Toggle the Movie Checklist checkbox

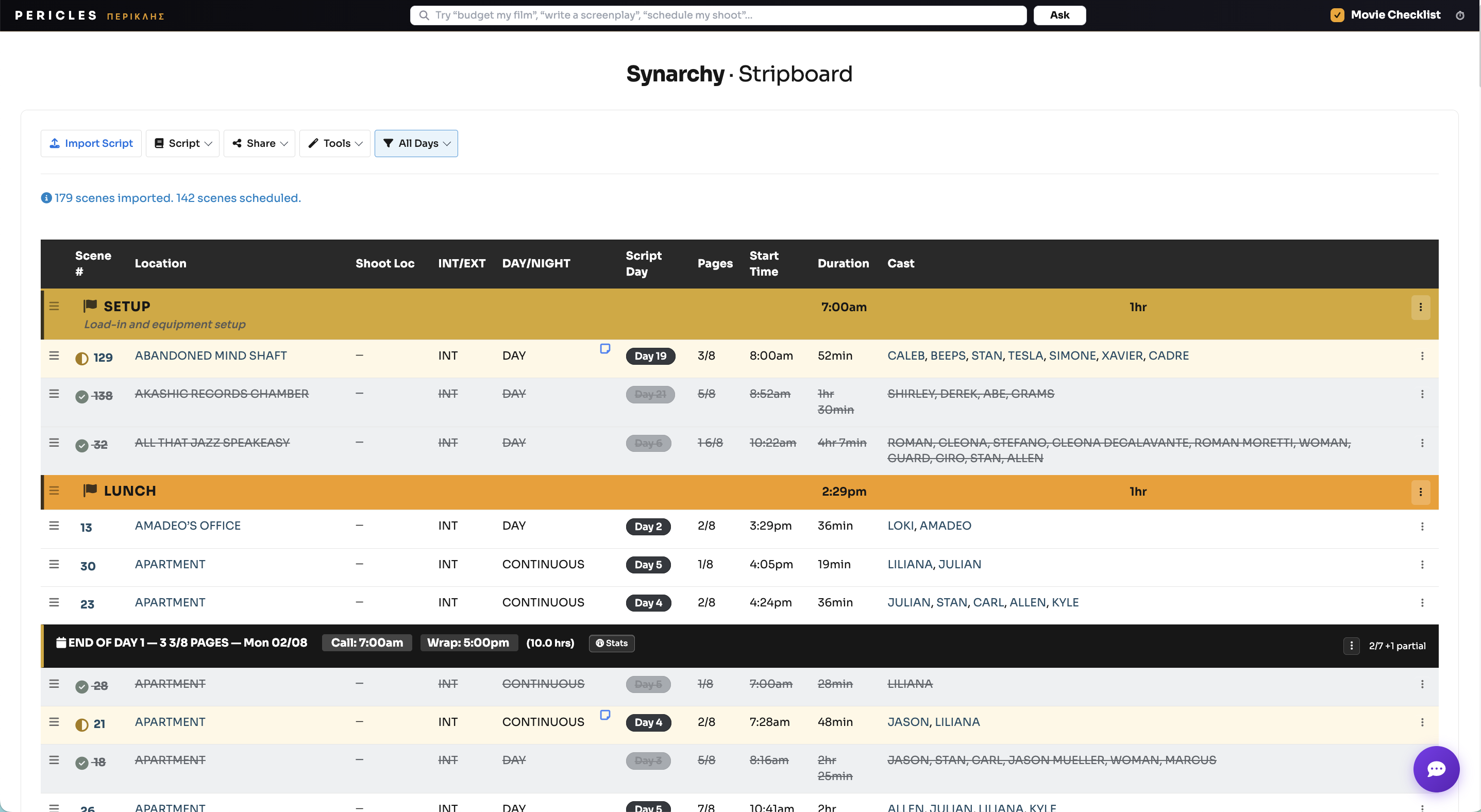[1337, 15]
